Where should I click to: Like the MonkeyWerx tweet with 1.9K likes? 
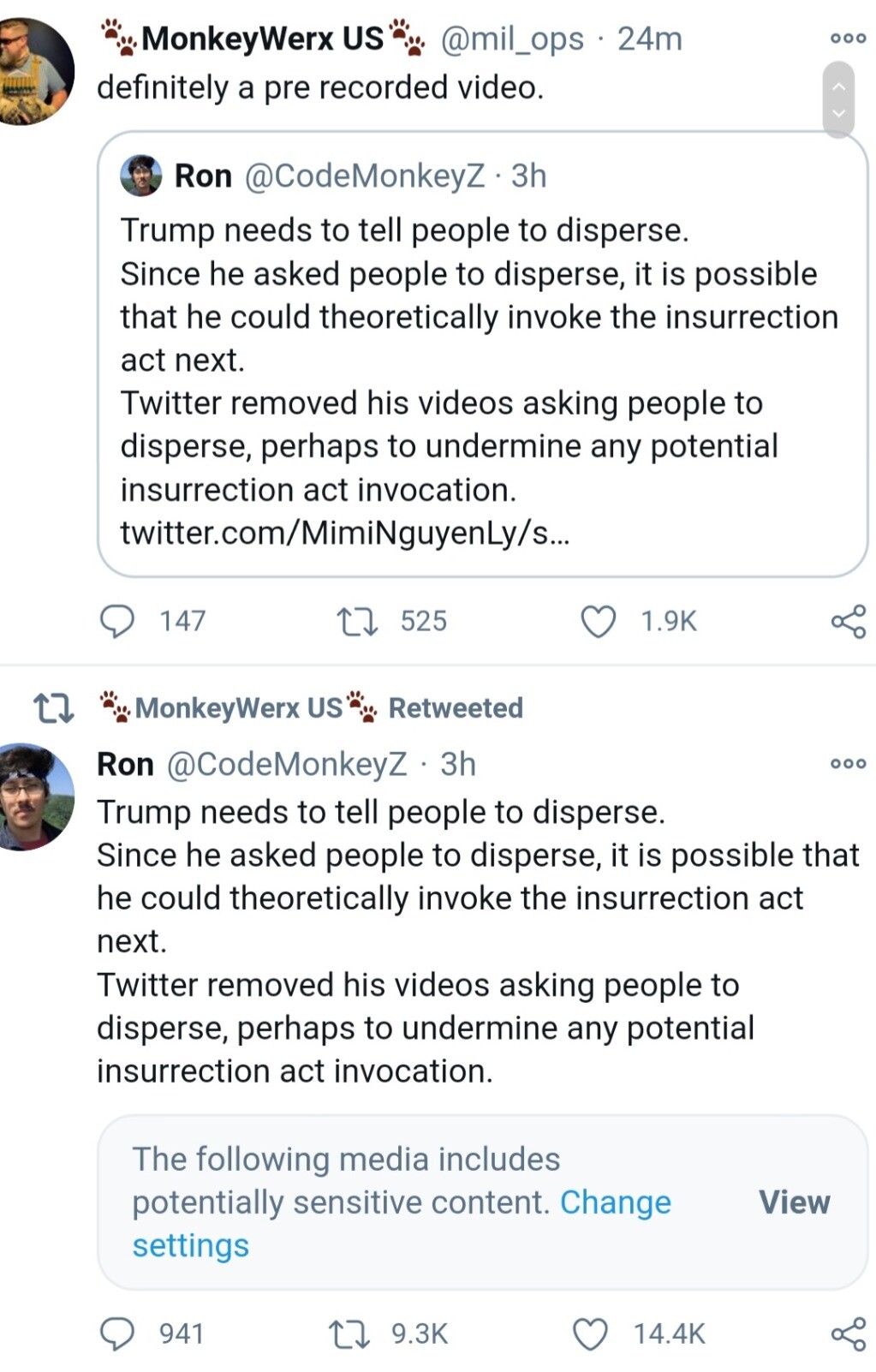[598, 621]
